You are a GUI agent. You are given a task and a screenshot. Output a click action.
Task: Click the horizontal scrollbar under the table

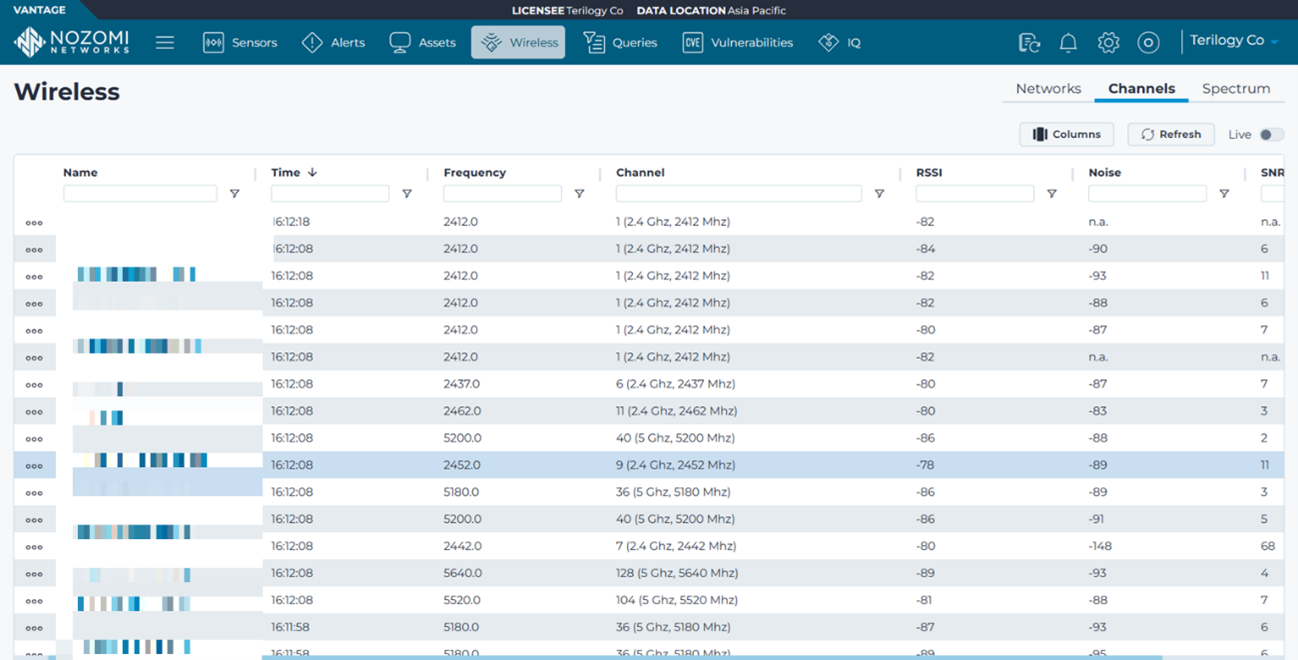coord(712,657)
